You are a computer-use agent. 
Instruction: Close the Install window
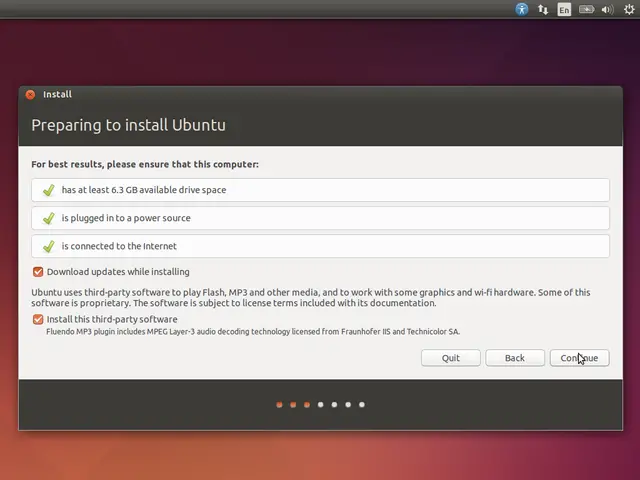click(x=30, y=95)
